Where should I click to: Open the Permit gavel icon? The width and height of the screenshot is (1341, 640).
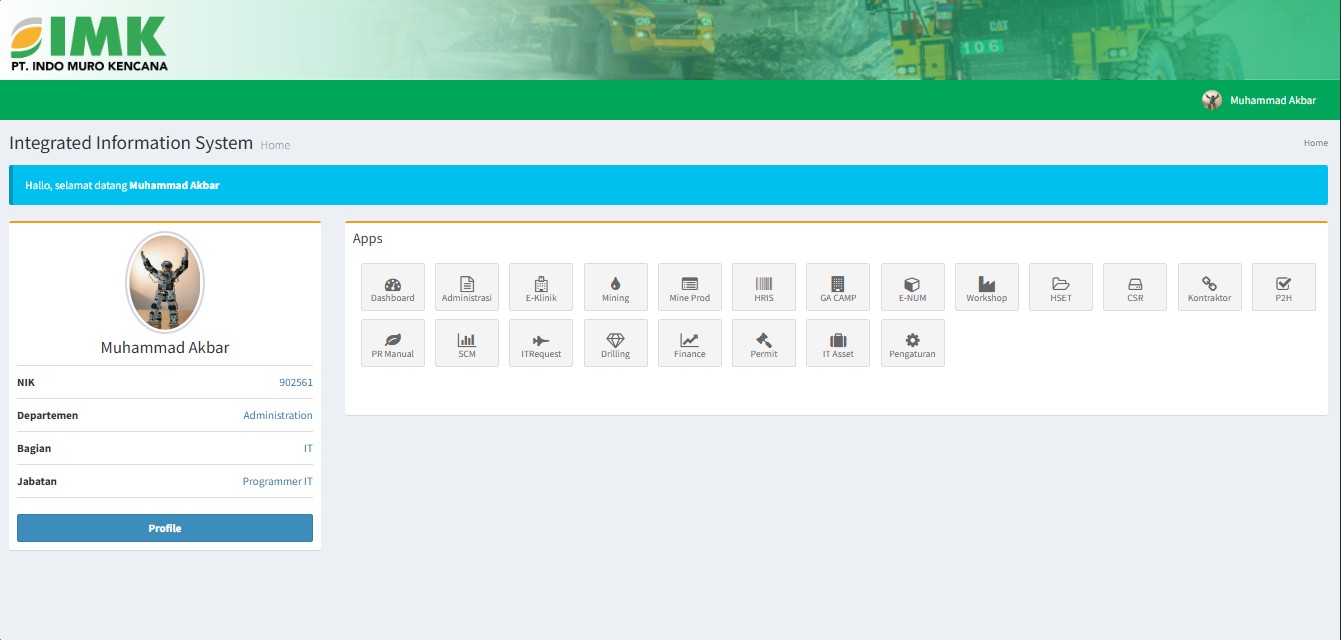tap(764, 343)
